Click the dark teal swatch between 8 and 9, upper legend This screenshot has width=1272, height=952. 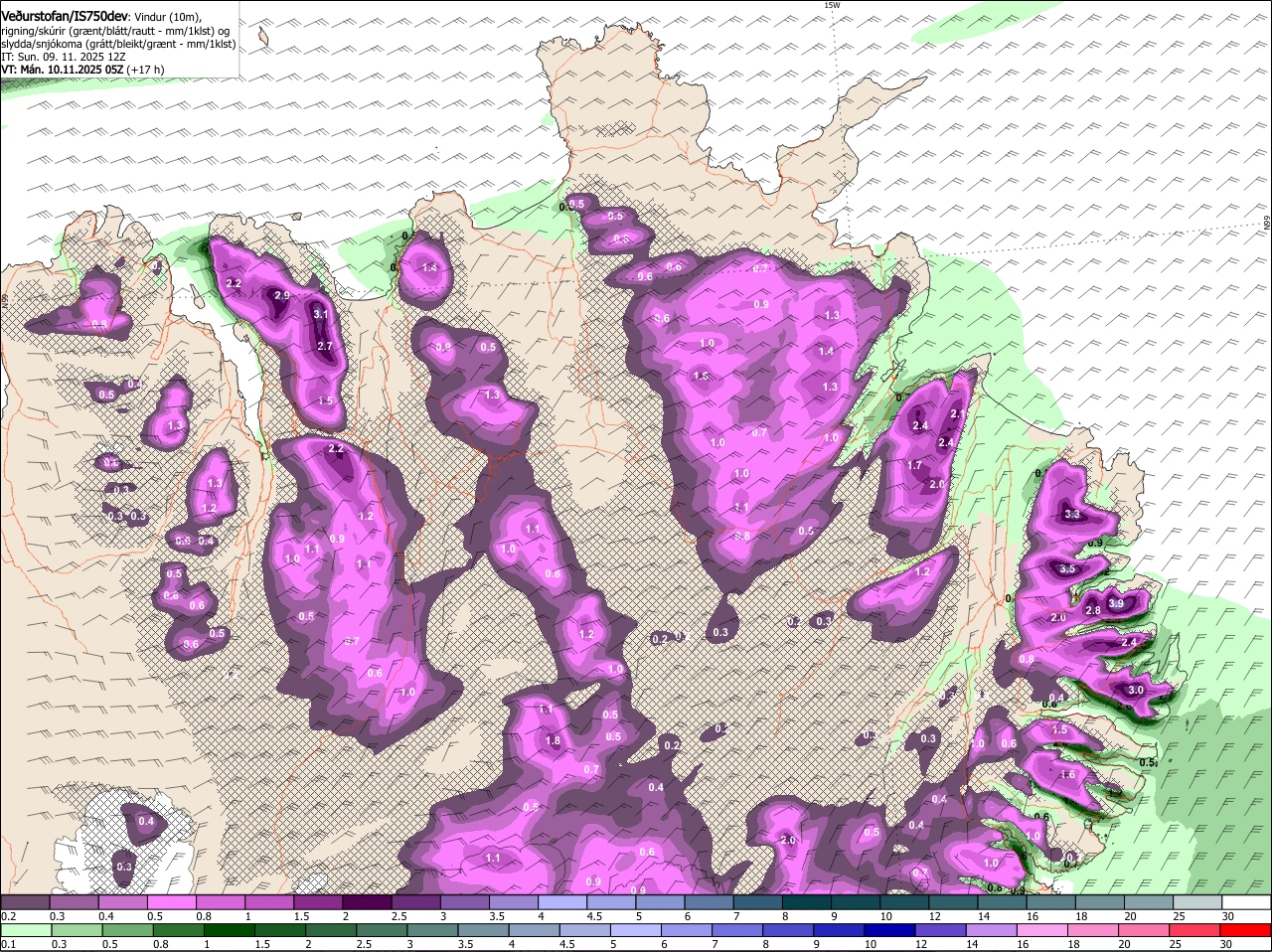coord(807,901)
